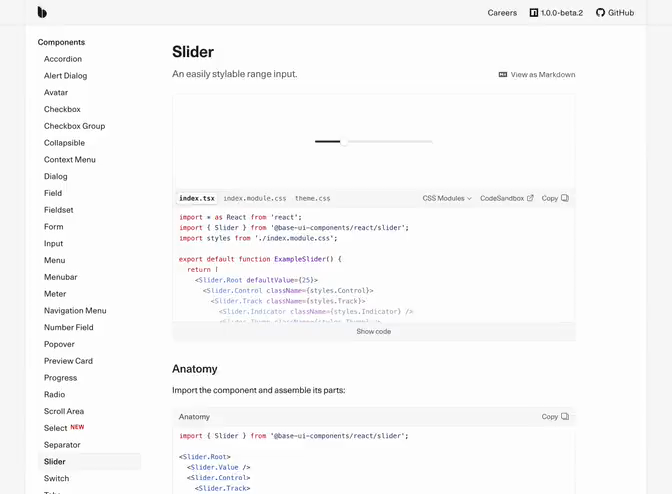Click View as Markdown
This screenshot has width=672, height=494.
[x=537, y=74]
